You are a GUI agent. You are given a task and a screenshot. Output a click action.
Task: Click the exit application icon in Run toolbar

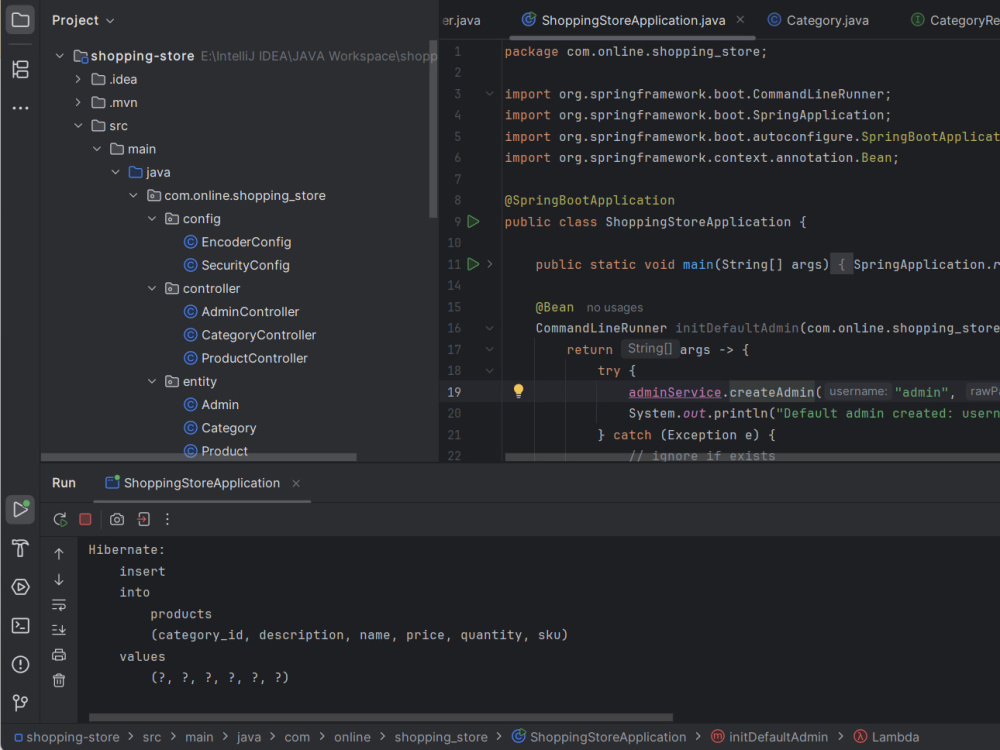click(x=143, y=519)
